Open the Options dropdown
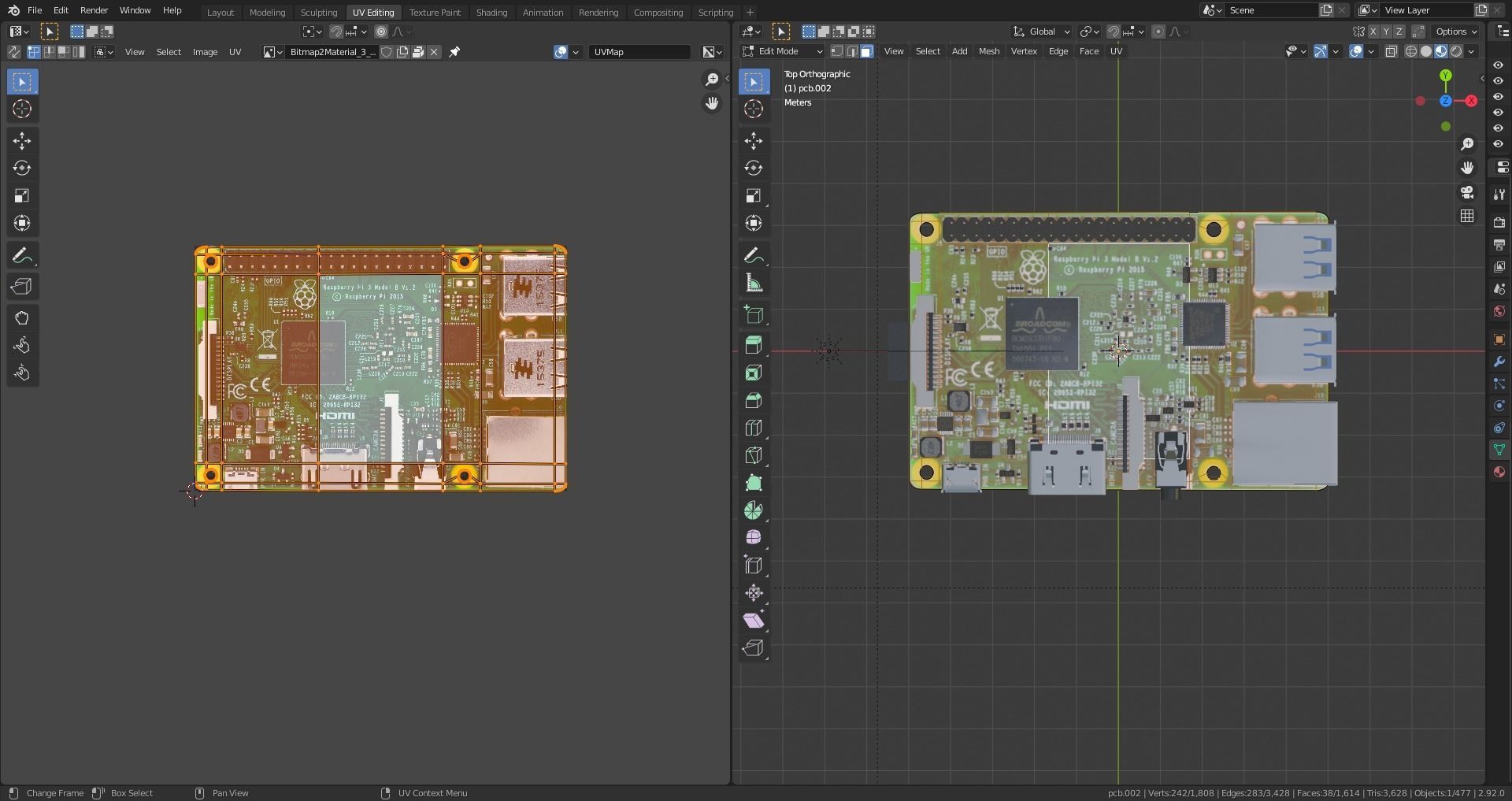The image size is (1512, 801). click(1456, 32)
